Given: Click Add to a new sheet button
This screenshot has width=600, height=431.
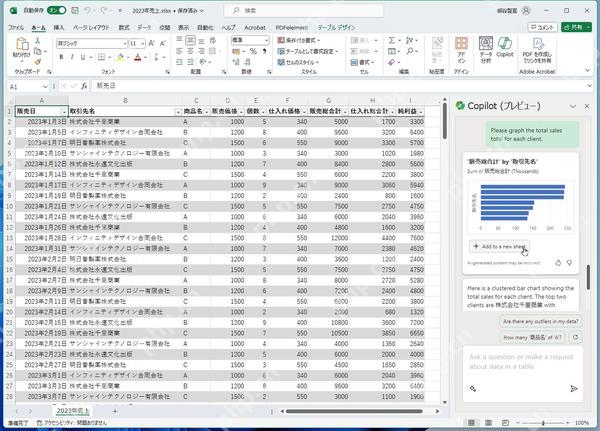Looking at the screenshot, I should [x=500, y=247].
